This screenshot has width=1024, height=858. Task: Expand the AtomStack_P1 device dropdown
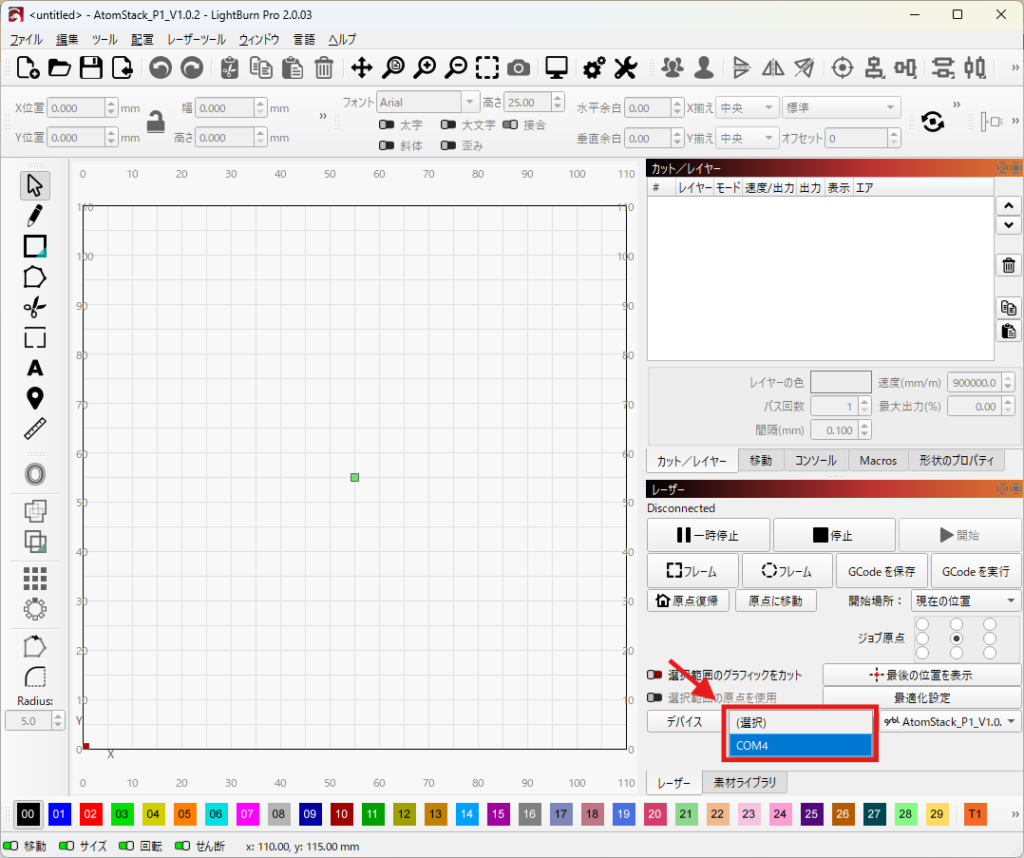coord(952,722)
